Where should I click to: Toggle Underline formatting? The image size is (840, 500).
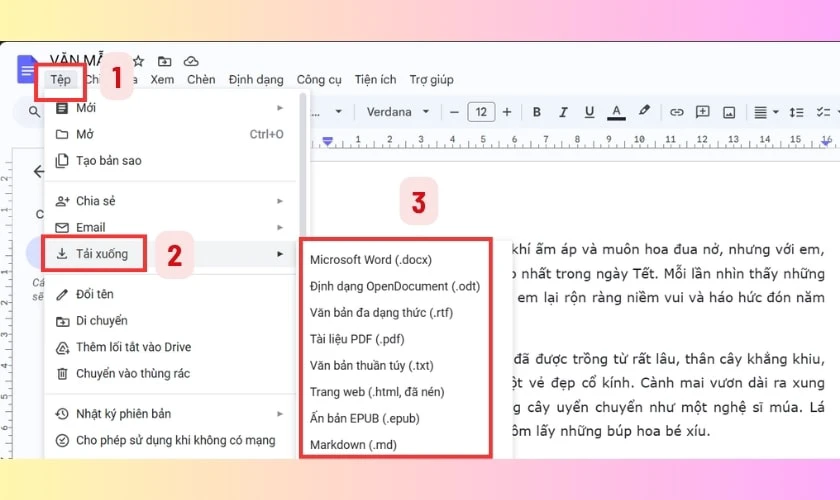[x=589, y=112]
